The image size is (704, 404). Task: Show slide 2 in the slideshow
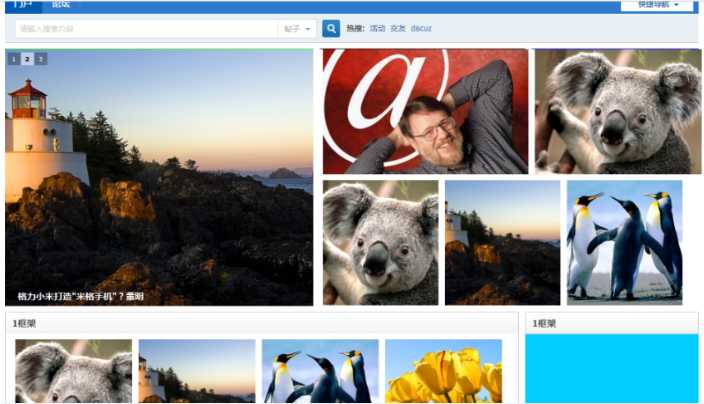(x=27, y=59)
